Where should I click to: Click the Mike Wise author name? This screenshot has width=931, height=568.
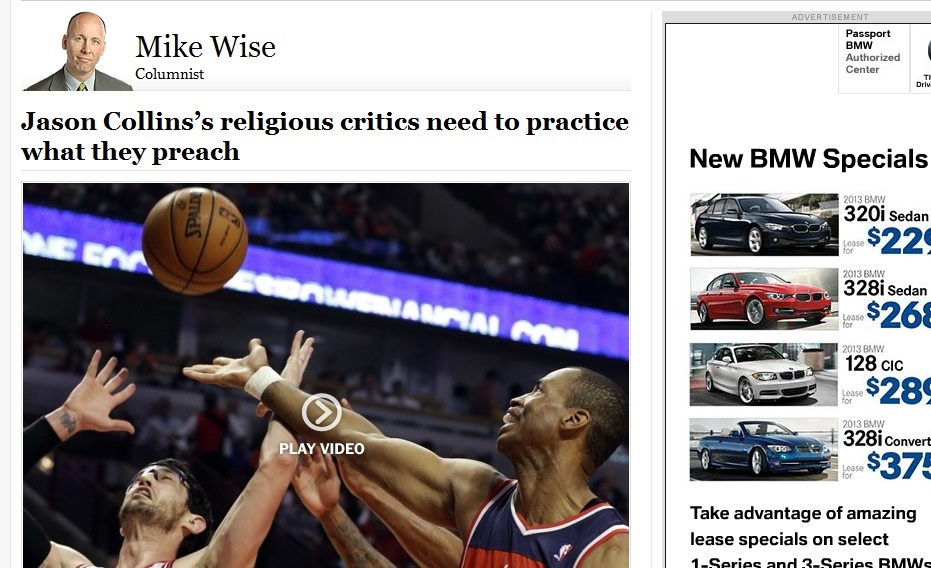coord(205,46)
